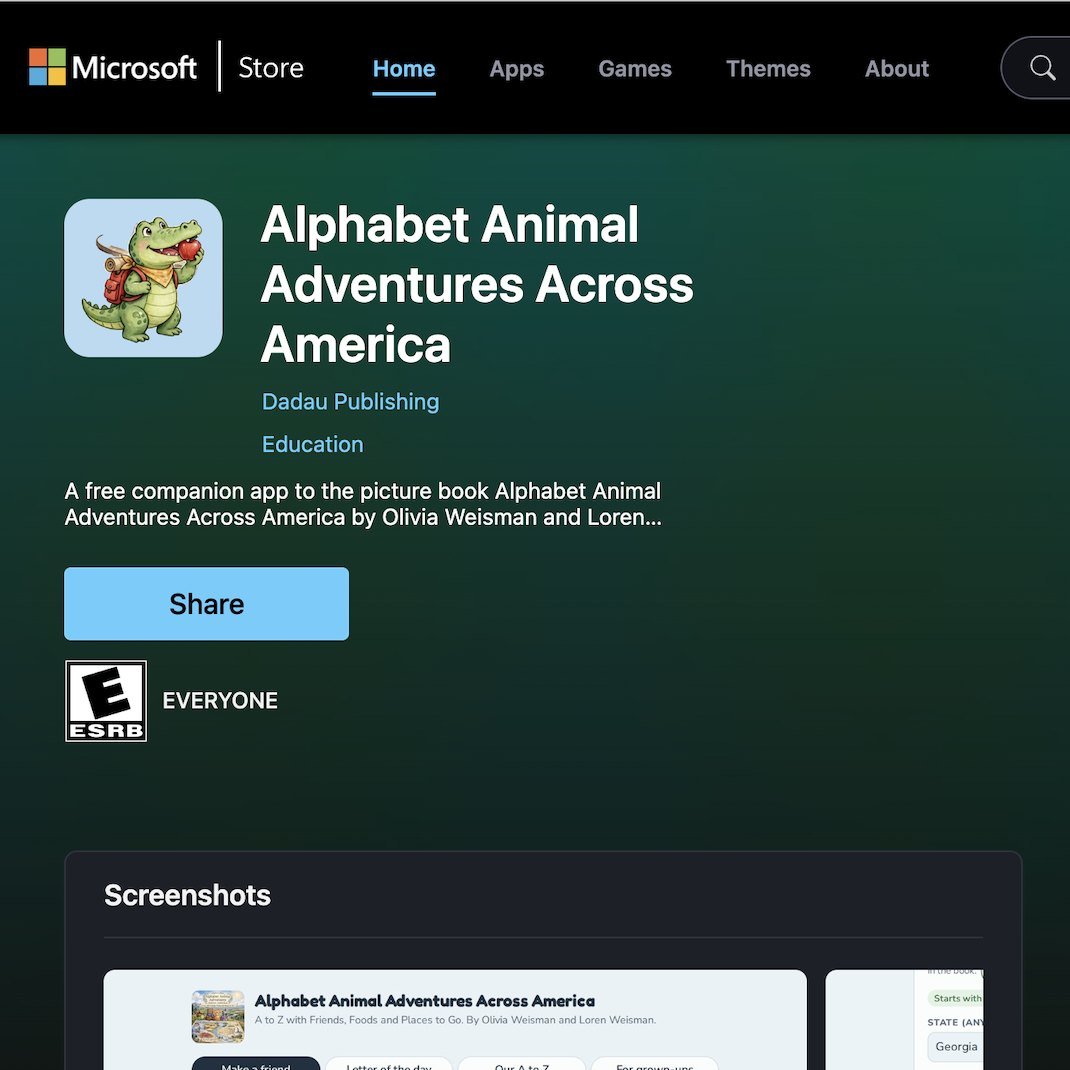The height and width of the screenshot is (1070, 1070).
Task: Open the second screenshot showing Georgia
Action: point(904,1020)
